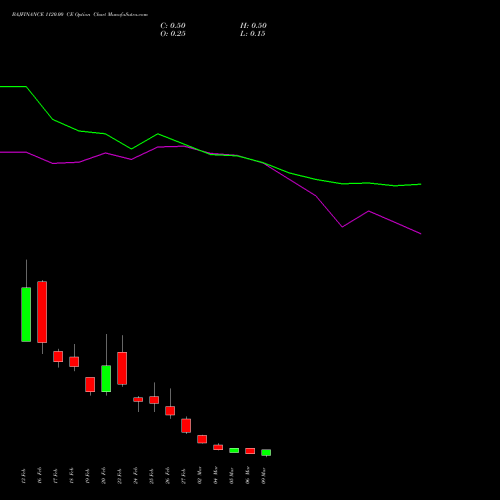Click the '25 Feb' date axis label
This screenshot has width=500, height=500.
(151, 476)
